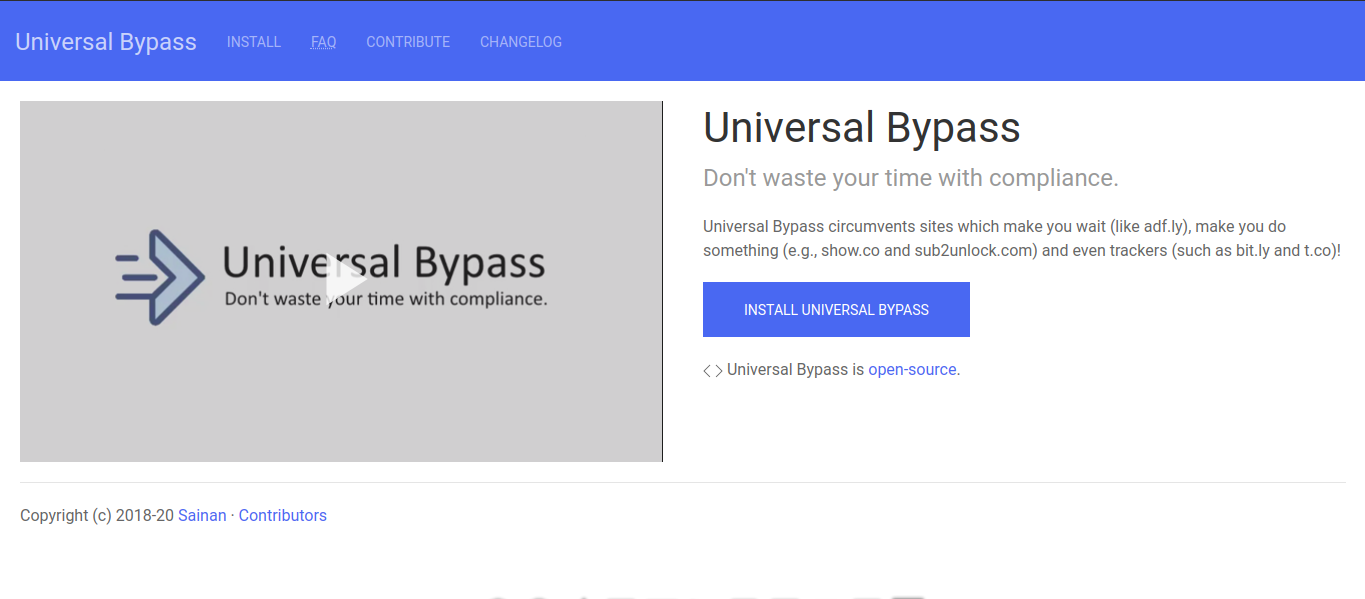Viewport: 1365px width, 599px height.
Task: Select the large Universal Bypass heading
Action: pyautogui.click(x=862, y=128)
